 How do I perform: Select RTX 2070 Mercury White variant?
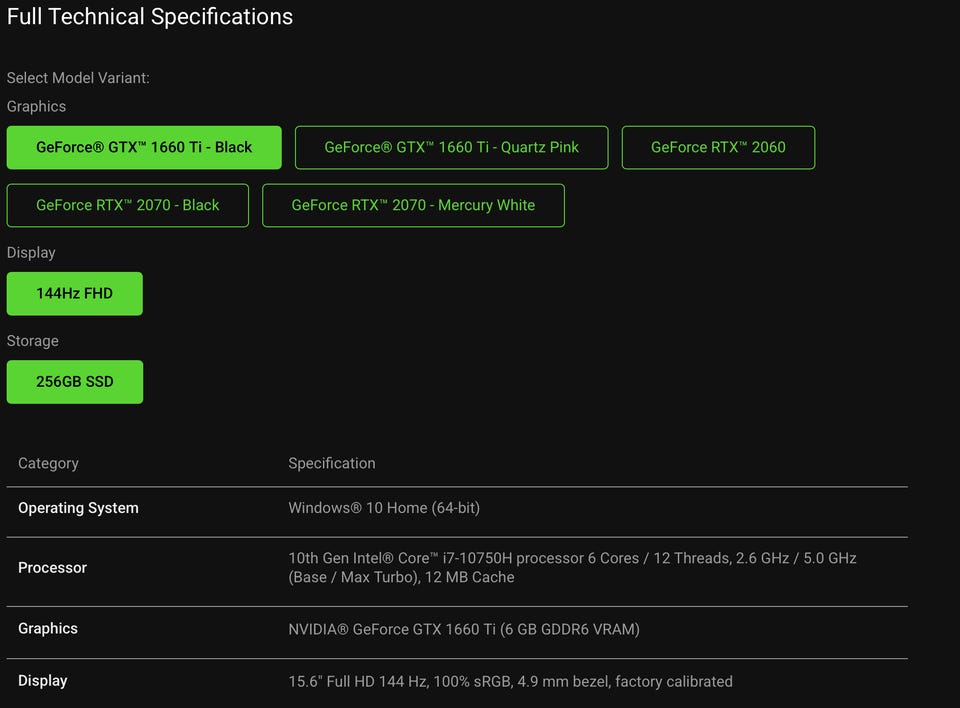[413, 205]
